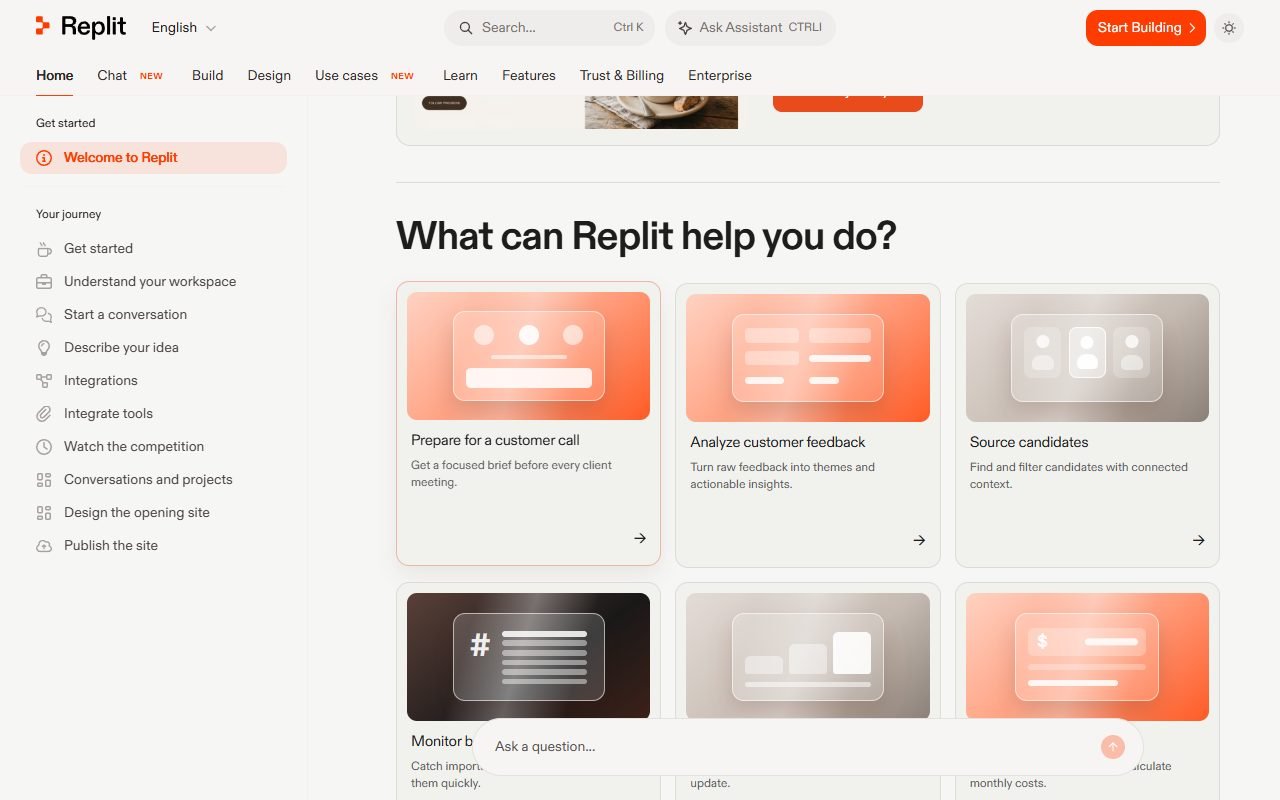1280x800 pixels.
Task: Open the Features tab
Action: pos(529,75)
